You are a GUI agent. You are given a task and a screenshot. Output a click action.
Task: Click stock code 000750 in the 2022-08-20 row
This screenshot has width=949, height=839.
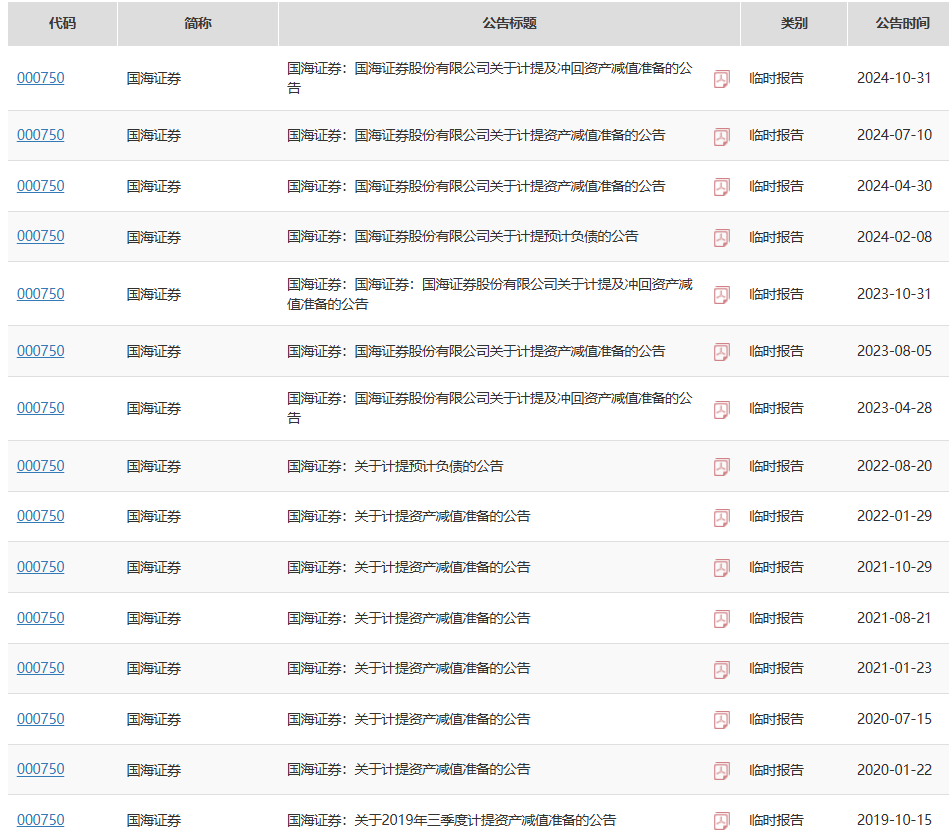[41, 466]
